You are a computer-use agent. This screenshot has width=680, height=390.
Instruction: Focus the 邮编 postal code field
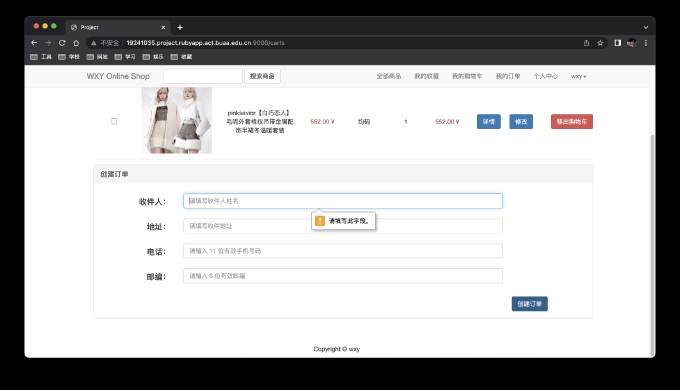pyautogui.click(x=343, y=276)
